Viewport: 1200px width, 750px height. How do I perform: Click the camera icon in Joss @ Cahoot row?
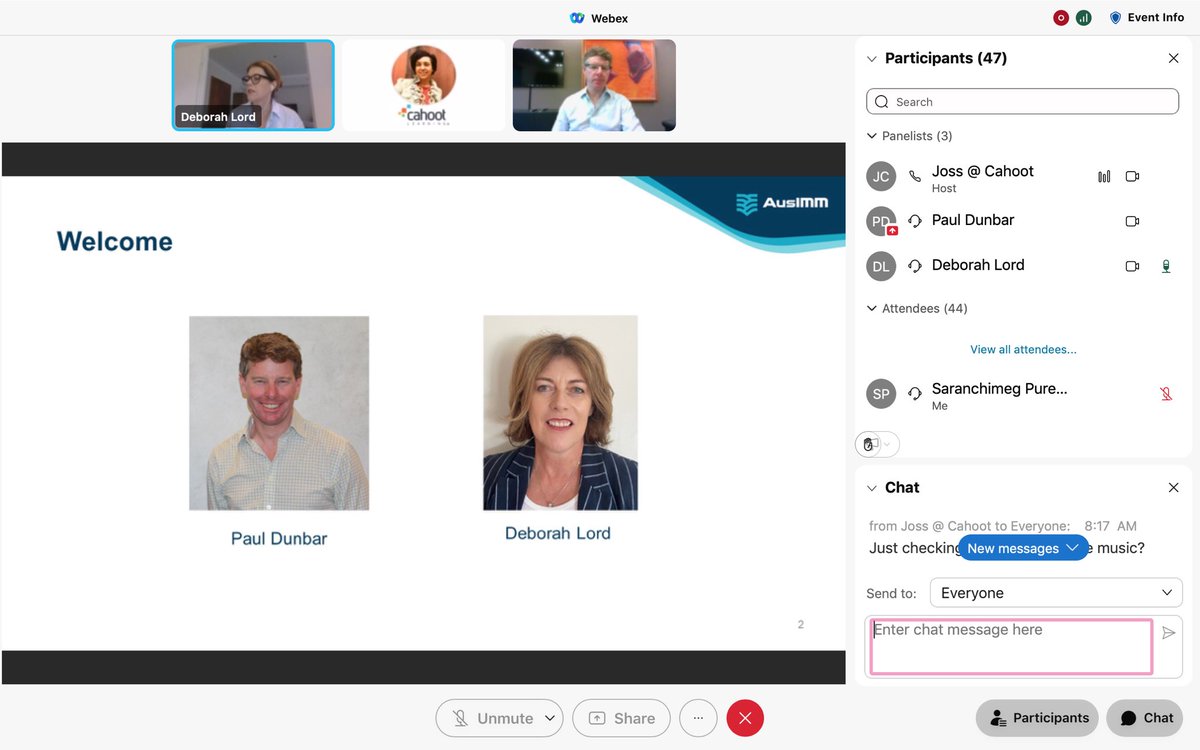(x=1132, y=177)
